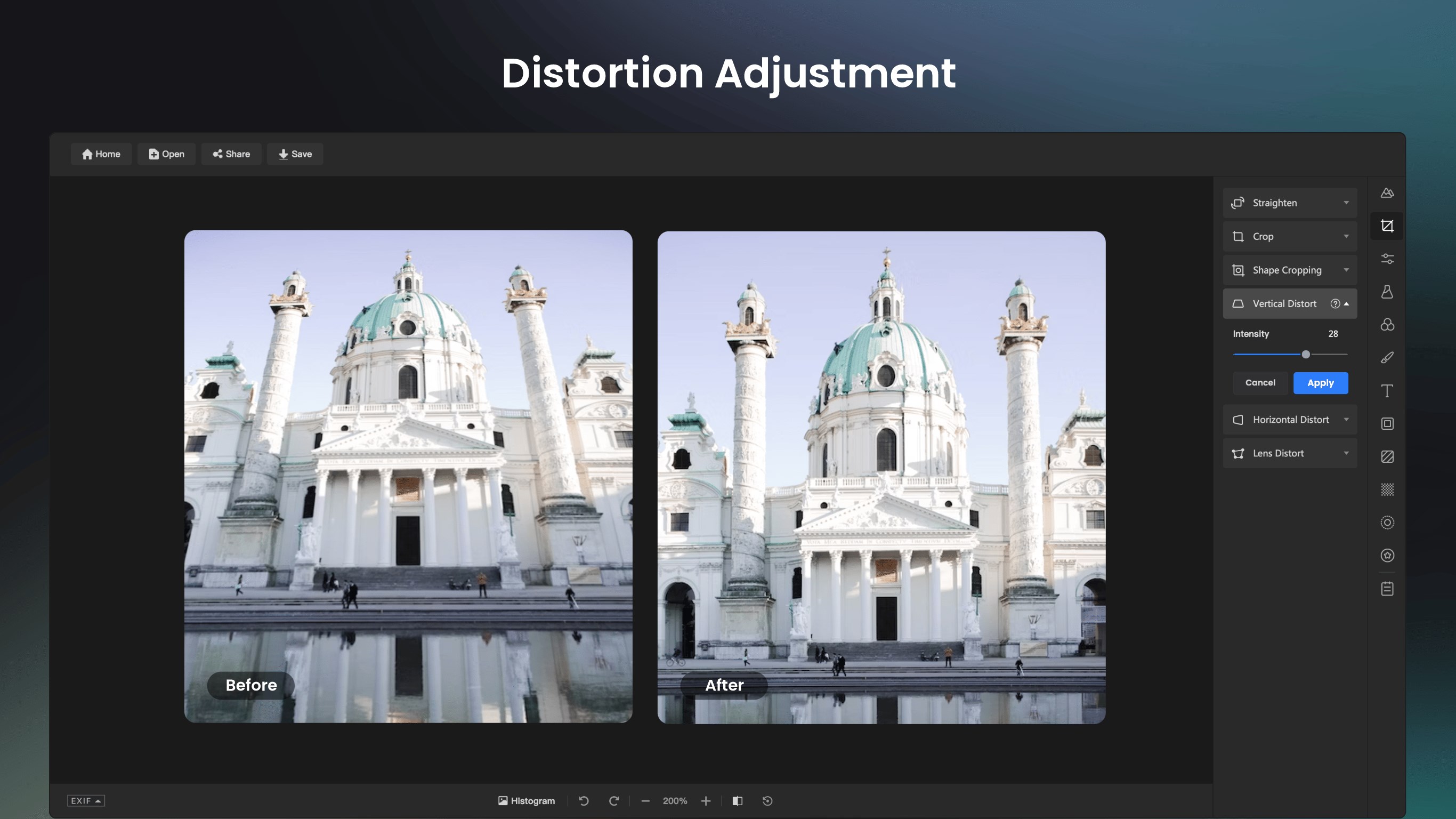Cancel the distortion adjustment
The width and height of the screenshot is (1456, 819).
pyautogui.click(x=1260, y=383)
